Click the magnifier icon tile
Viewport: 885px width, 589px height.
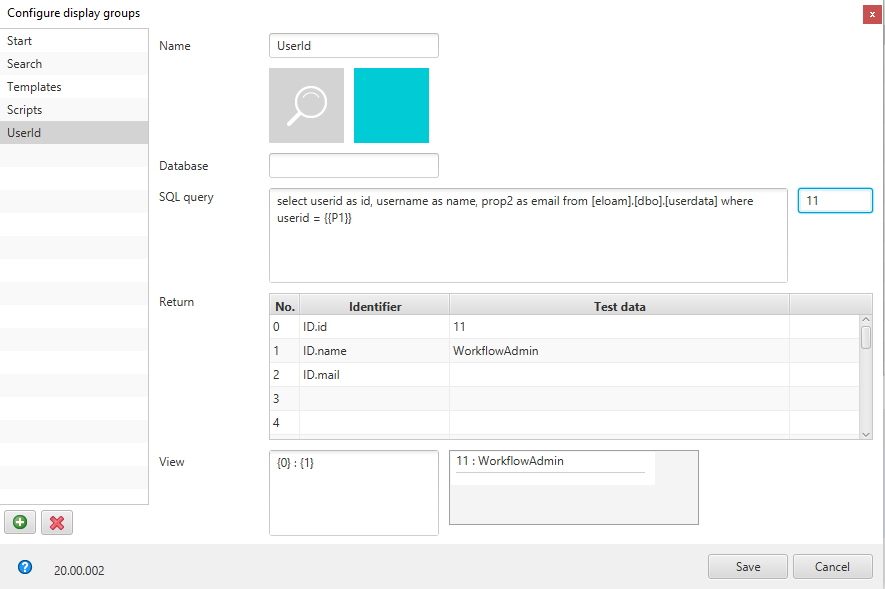(x=306, y=105)
